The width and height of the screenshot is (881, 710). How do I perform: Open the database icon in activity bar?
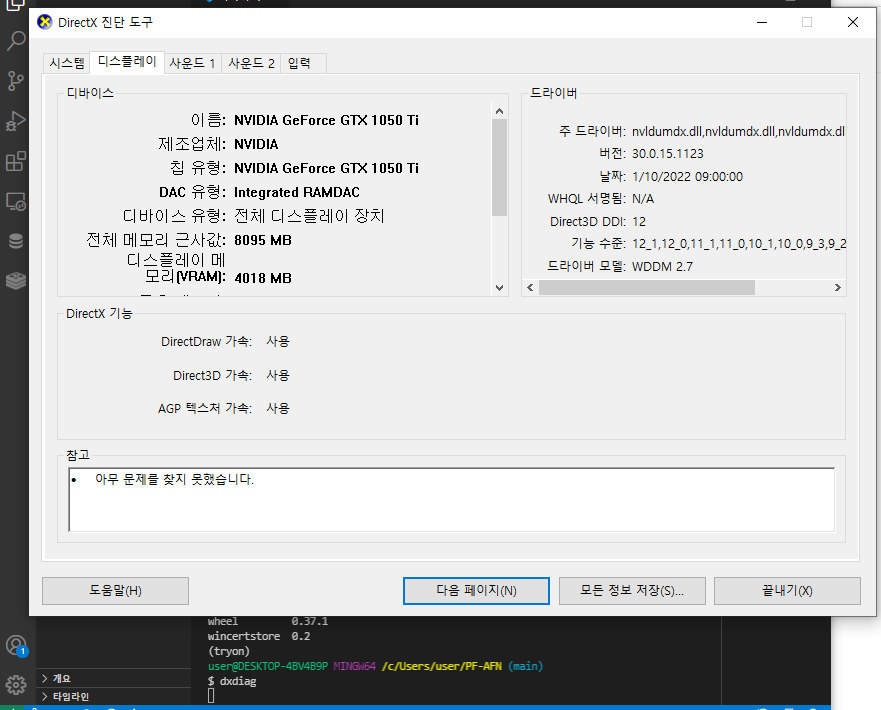point(15,241)
